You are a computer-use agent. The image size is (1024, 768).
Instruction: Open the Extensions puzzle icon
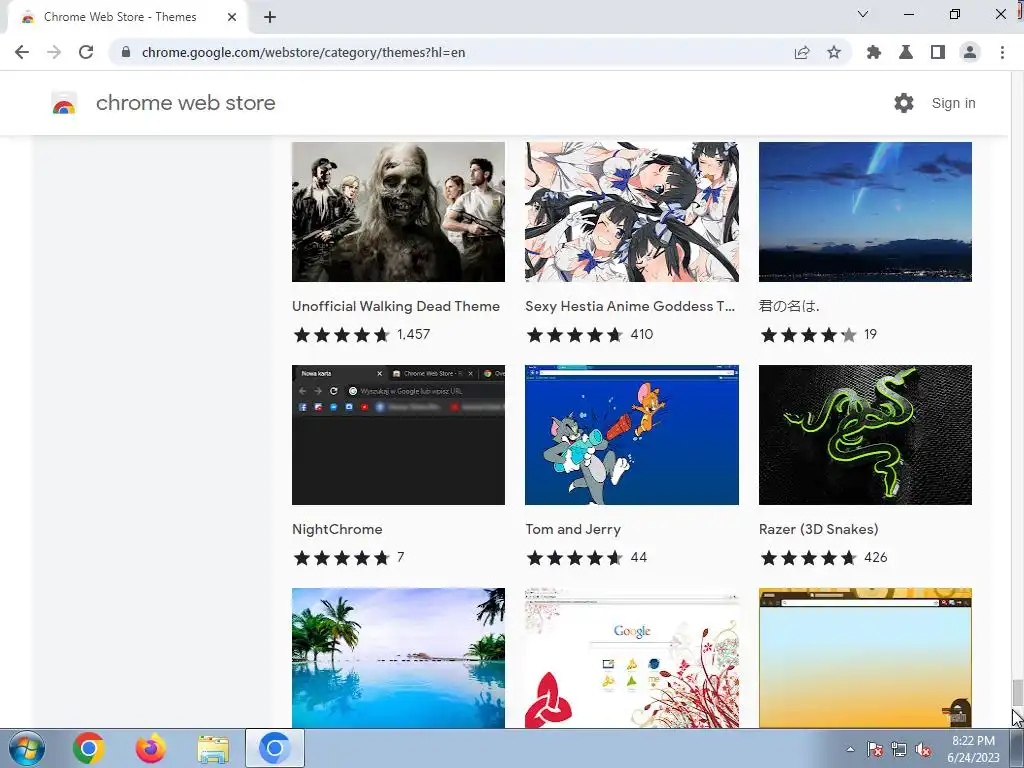tap(874, 52)
